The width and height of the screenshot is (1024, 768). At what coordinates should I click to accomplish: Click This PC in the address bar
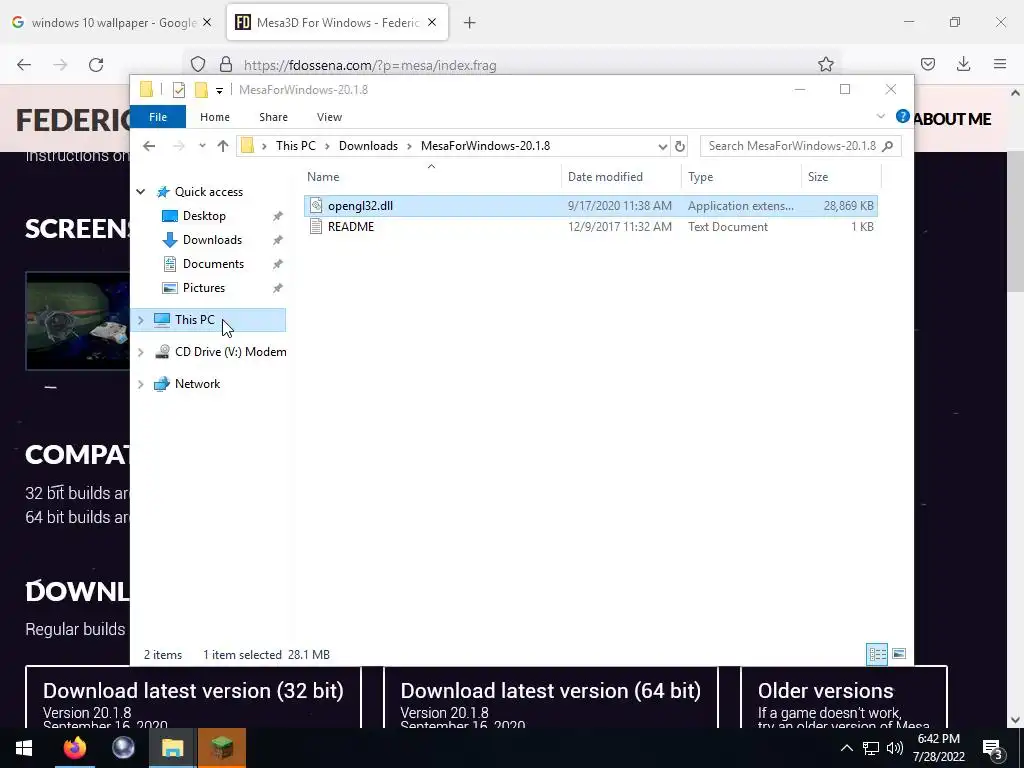(x=295, y=146)
